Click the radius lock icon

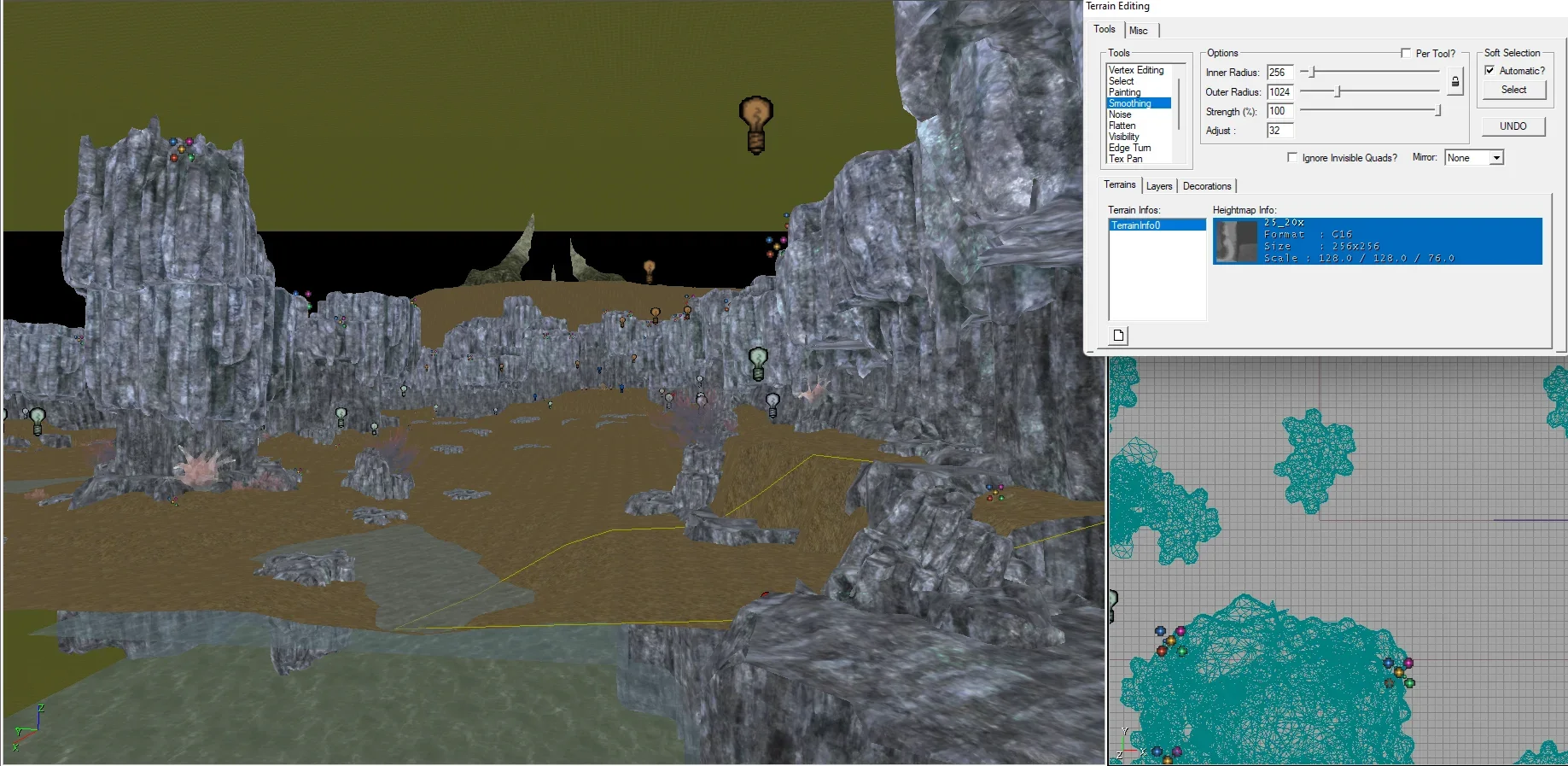[1455, 82]
